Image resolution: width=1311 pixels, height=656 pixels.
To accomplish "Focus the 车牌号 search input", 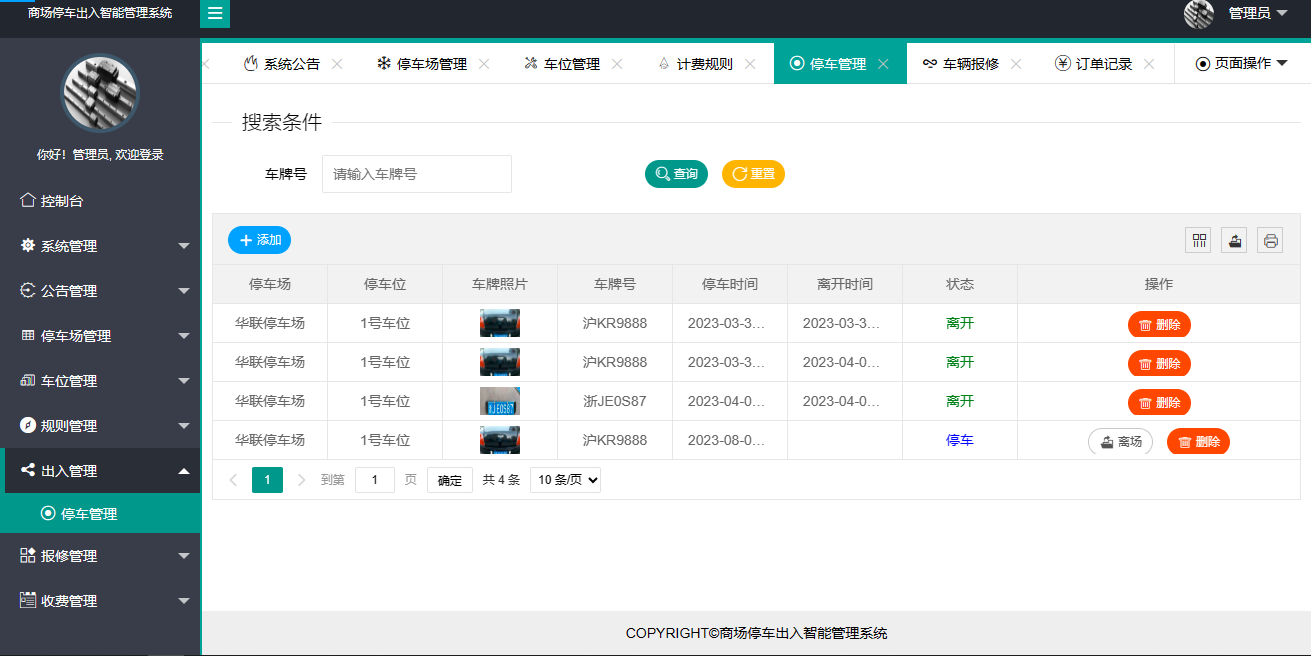I will click(417, 174).
